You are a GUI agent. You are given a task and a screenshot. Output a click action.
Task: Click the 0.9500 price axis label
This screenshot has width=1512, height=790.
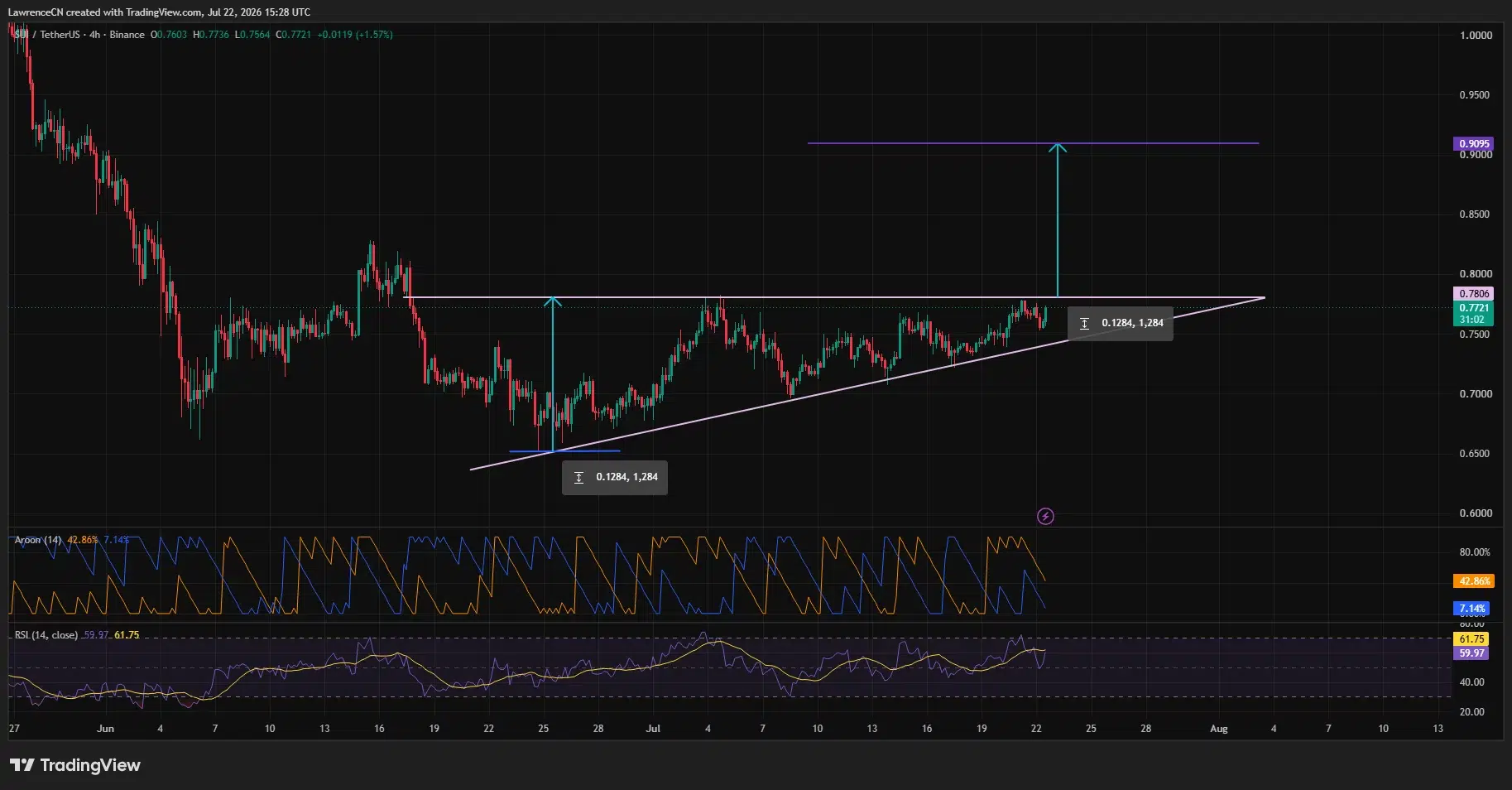1476,95
